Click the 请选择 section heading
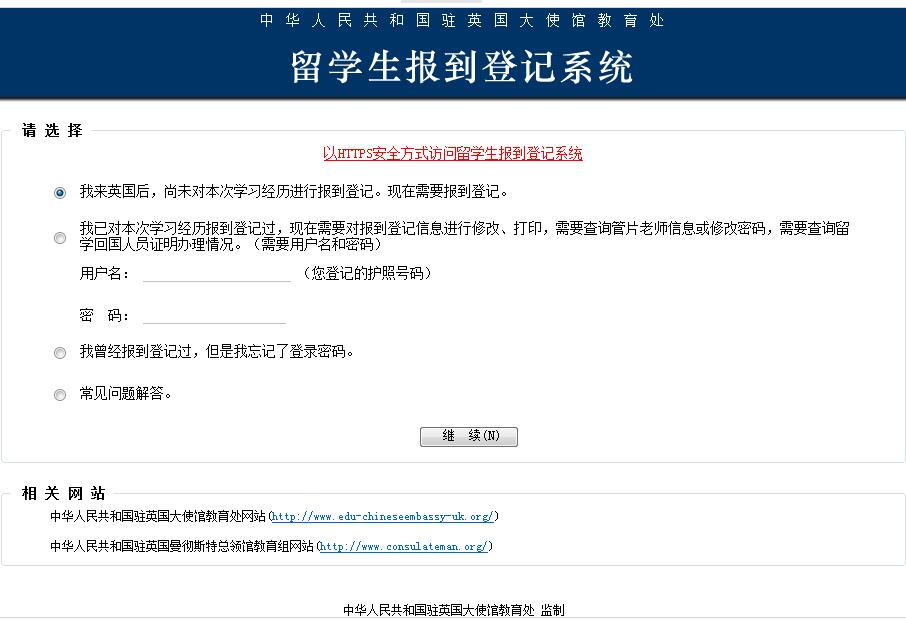The height and width of the screenshot is (620, 906). (x=52, y=130)
